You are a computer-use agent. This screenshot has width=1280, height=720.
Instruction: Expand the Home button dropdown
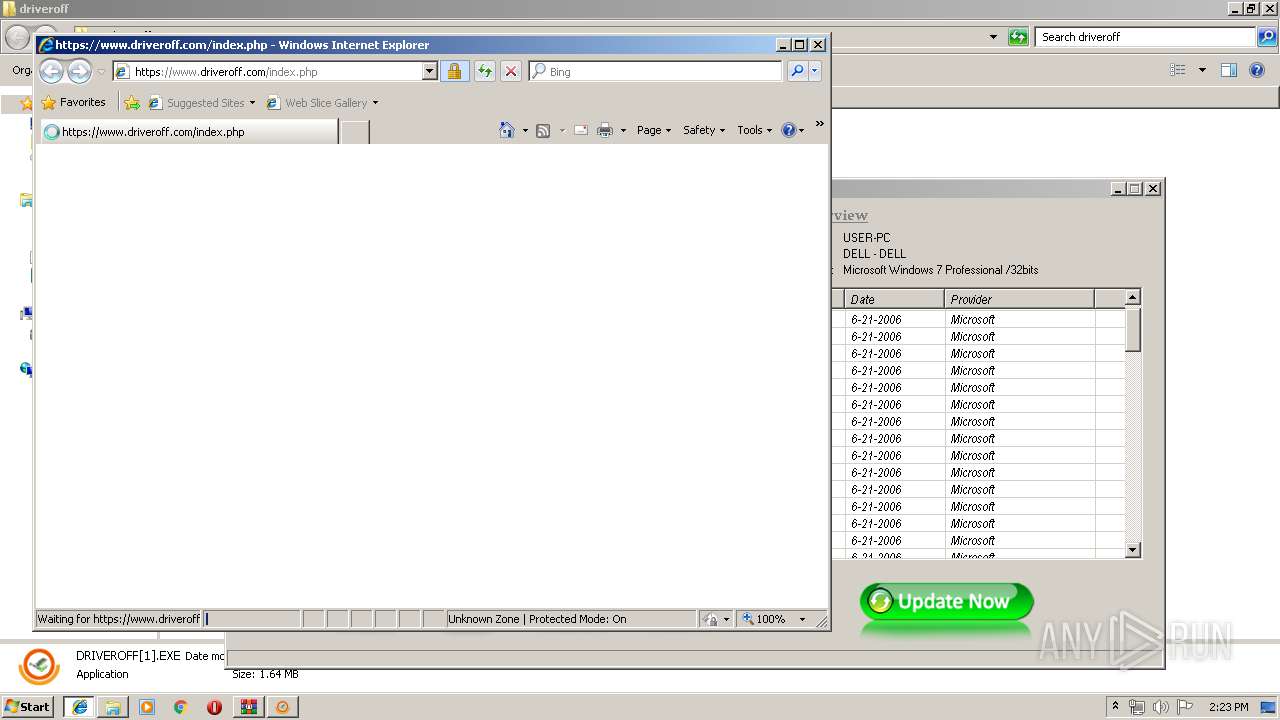coord(525,130)
